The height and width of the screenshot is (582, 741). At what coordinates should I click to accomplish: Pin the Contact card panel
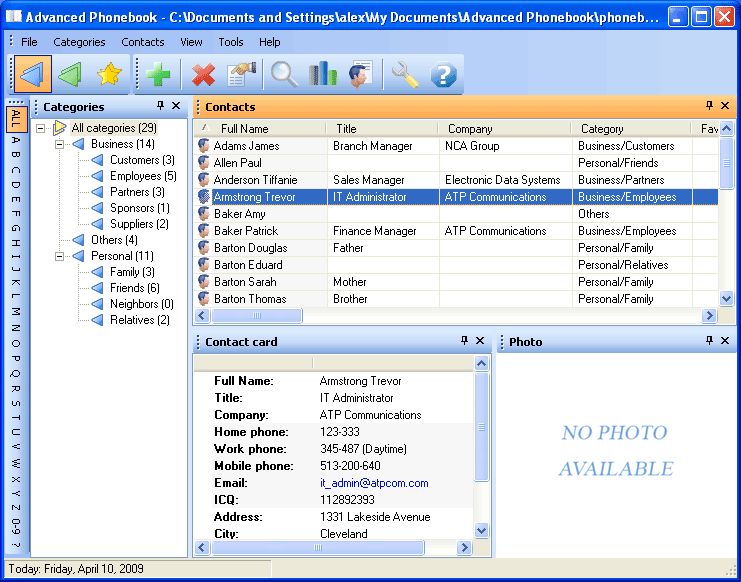click(464, 341)
